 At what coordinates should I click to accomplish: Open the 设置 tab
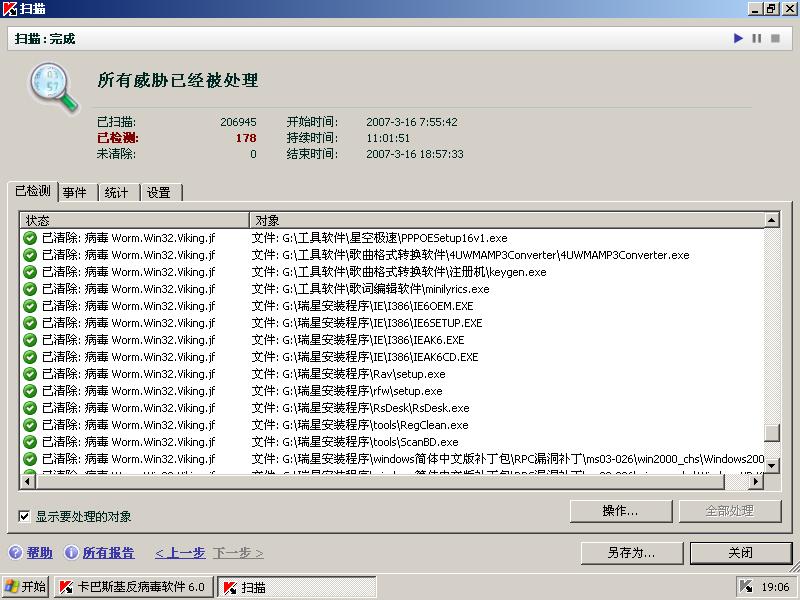[159, 193]
